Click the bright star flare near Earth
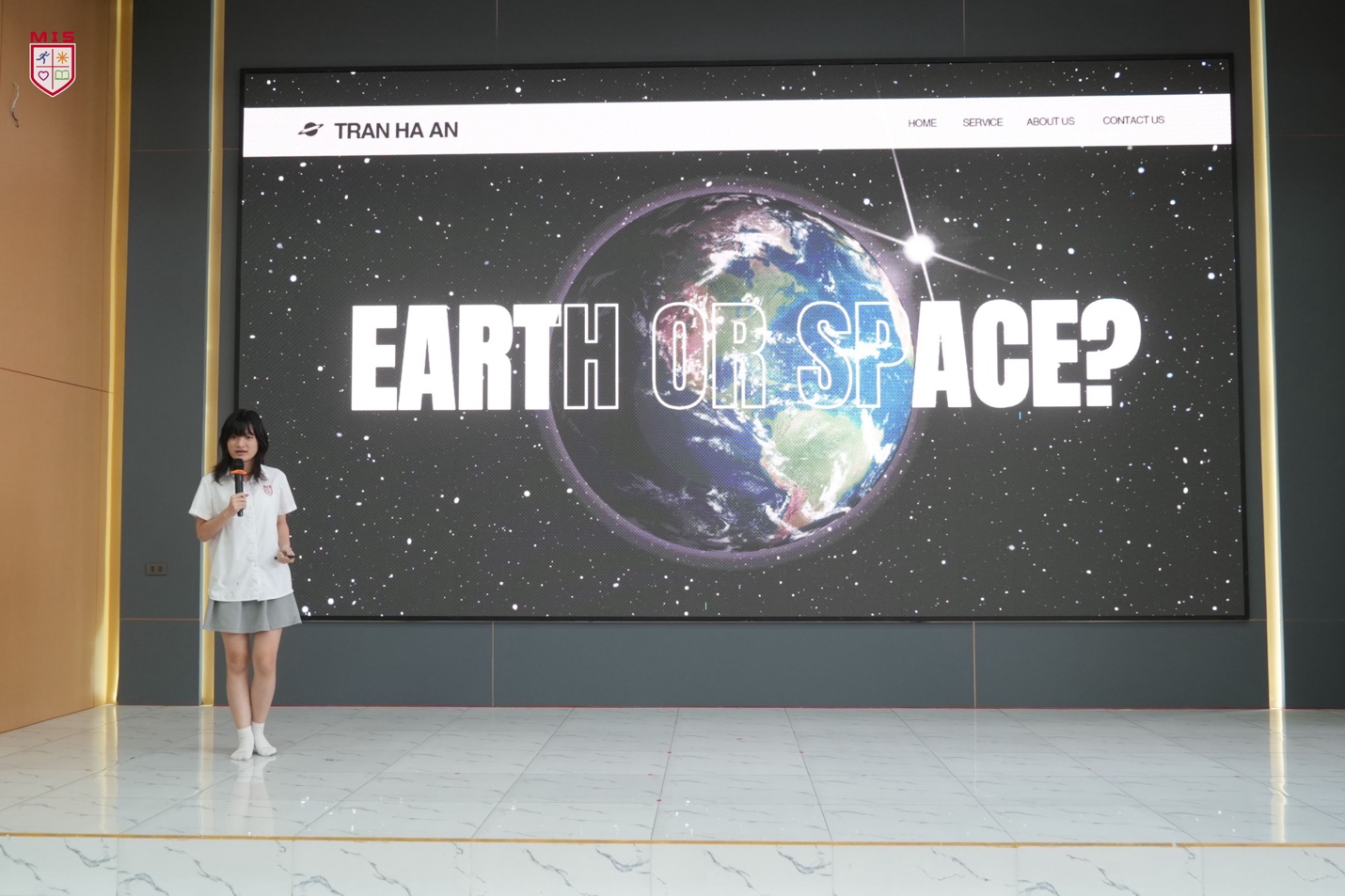This screenshot has width=1345, height=896. coord(919,247)
